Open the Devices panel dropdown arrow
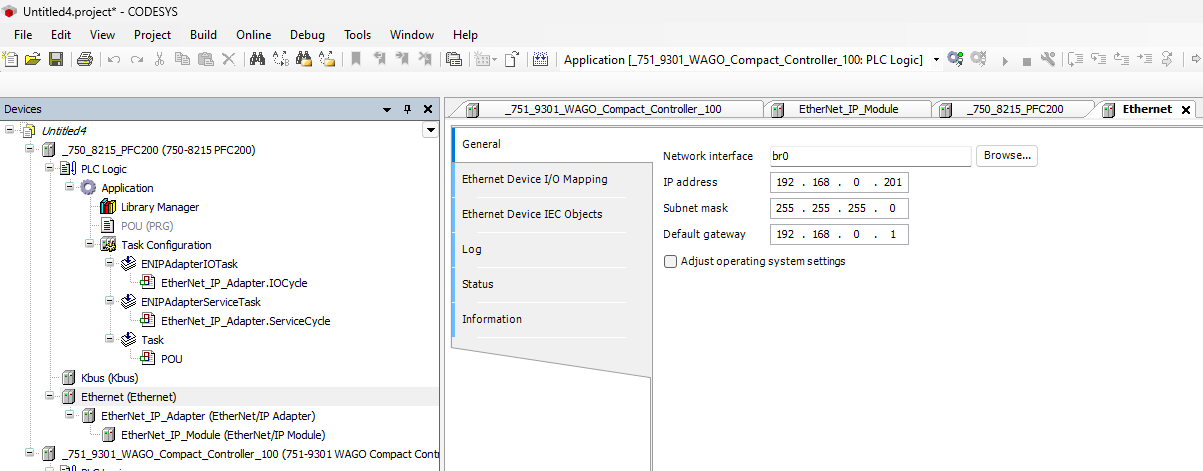The height and width of the screenshot is (471, 1203). pyautogui.click(x=387, y=109)
